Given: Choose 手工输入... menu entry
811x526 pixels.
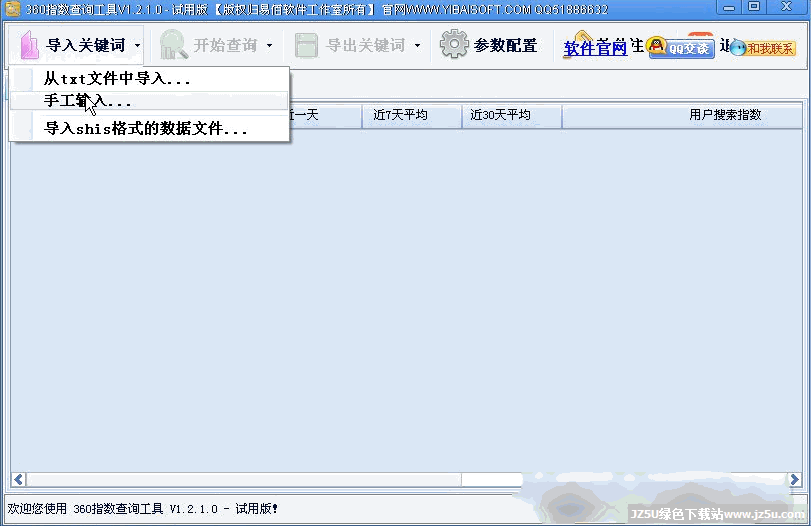Looking at the screenshot, I should point(149,101).
